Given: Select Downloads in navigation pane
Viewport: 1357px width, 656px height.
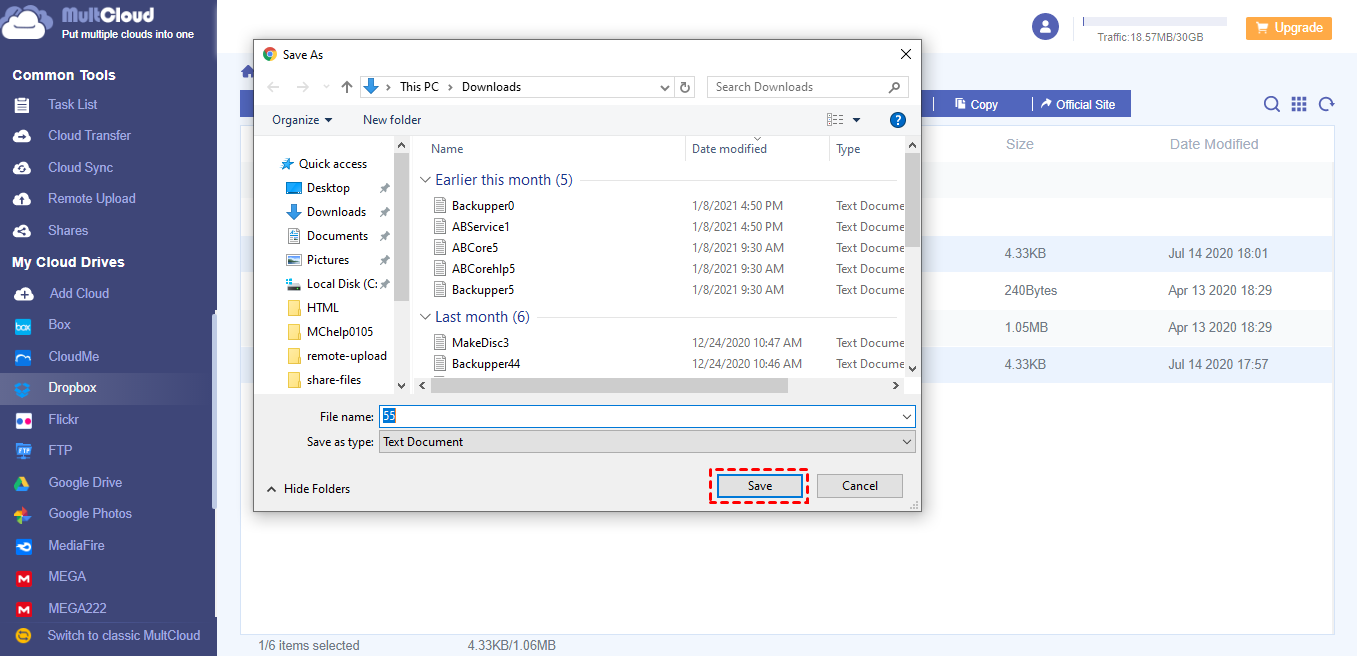Looking at the screenshot, I should point(336,212).
